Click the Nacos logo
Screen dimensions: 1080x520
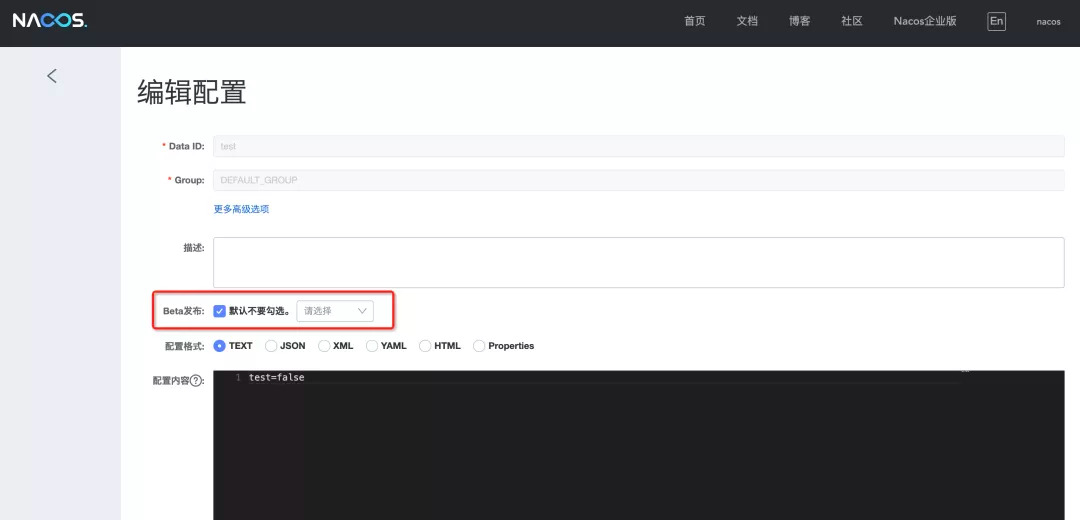[x=50, y=21]
